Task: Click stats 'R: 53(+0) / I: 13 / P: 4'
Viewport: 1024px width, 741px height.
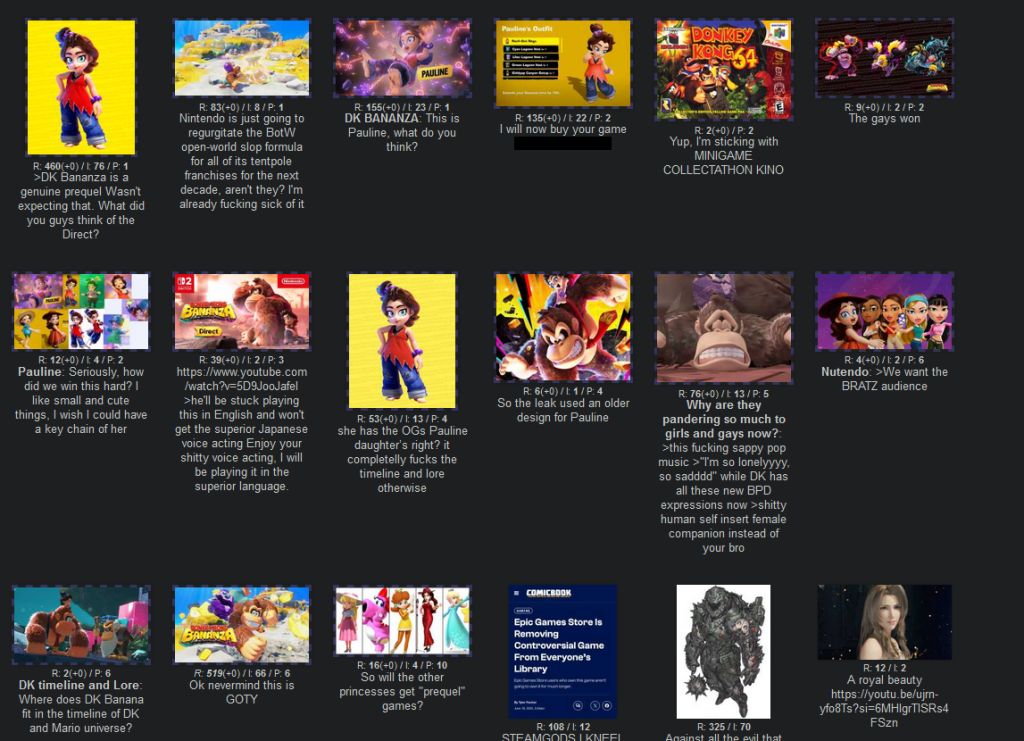Action: coord(402,419)
